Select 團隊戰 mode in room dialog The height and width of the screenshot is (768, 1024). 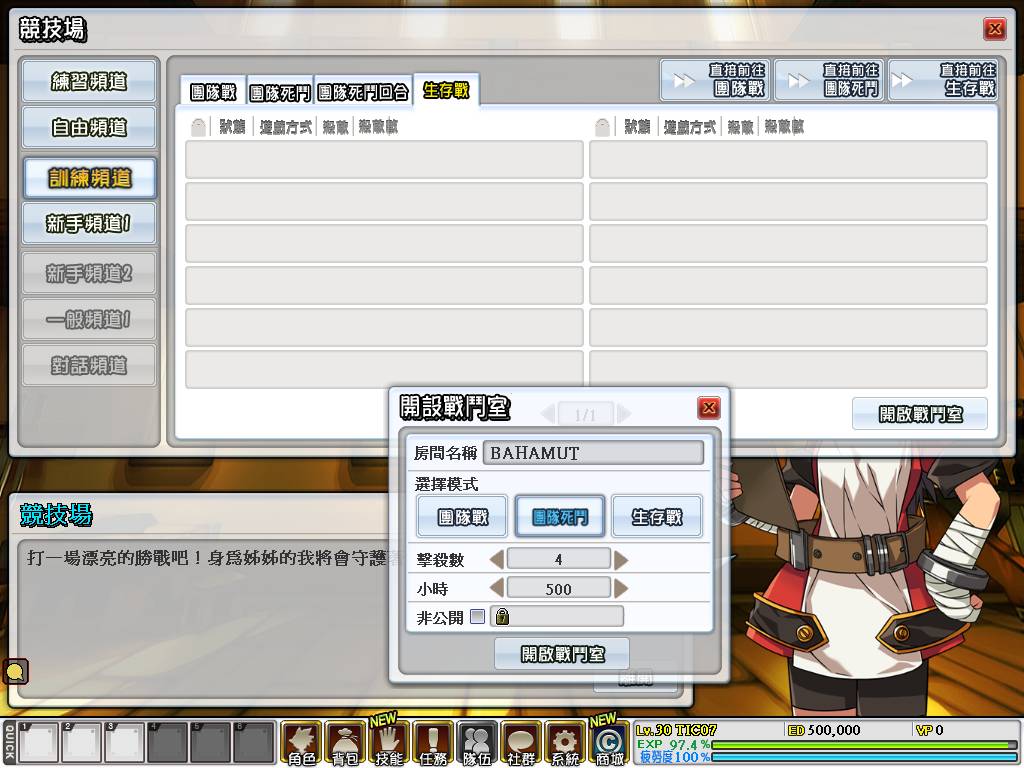[462, 517]
